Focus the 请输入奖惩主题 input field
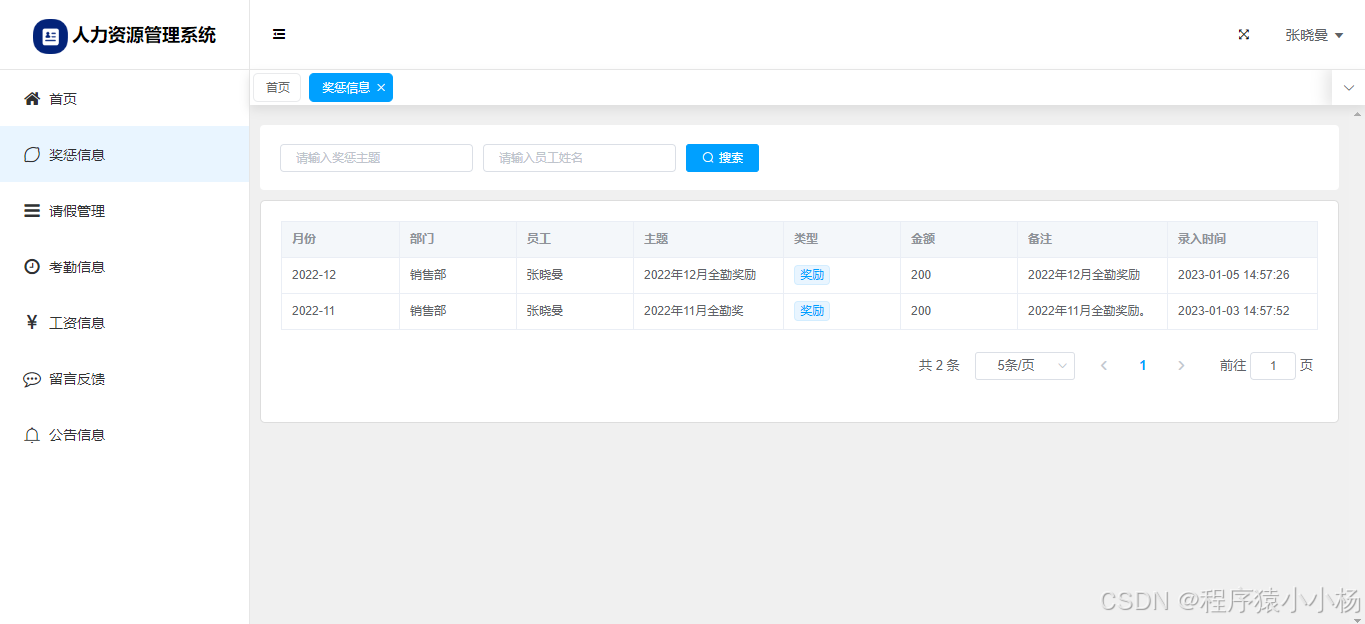The height and width of the screenshot is (624, 1365). coord(376,158)
